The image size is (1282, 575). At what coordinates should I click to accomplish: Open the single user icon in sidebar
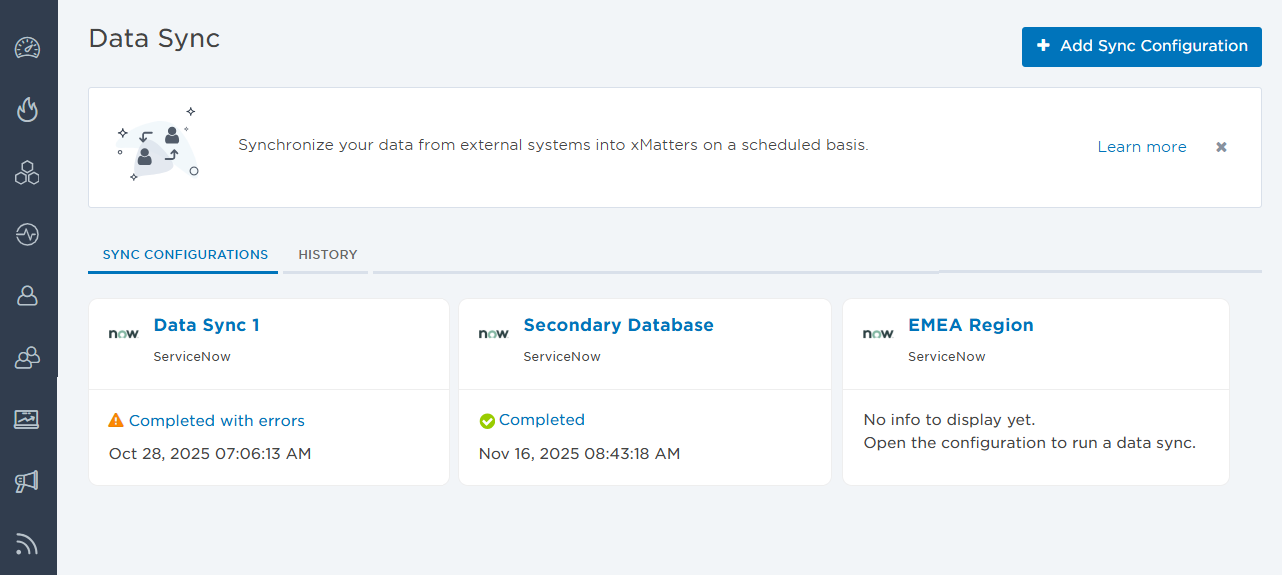point(27,296)
